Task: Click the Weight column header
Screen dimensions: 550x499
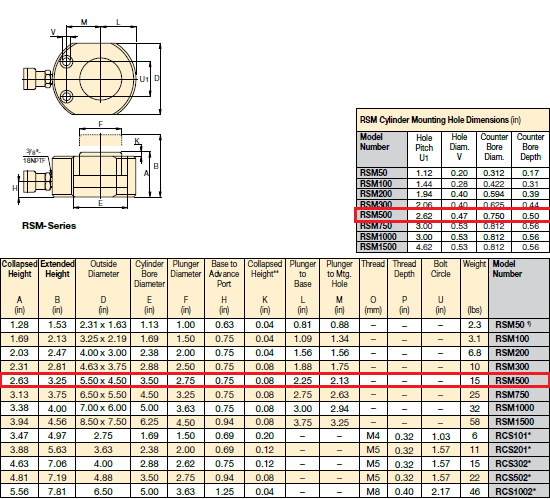Action: (x=474, y=288)
